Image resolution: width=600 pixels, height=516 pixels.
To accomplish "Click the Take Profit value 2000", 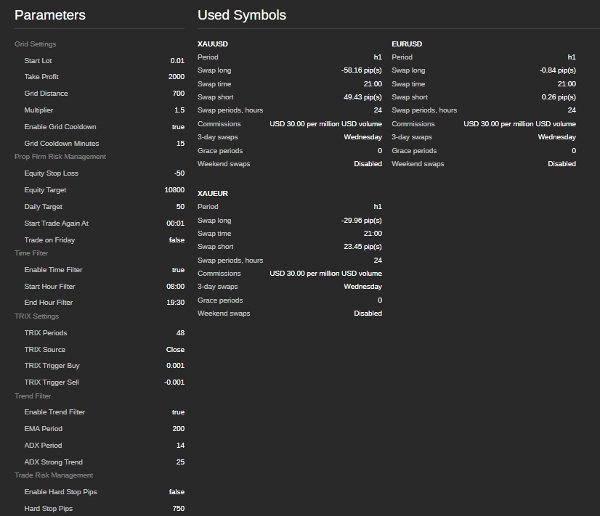I will (176, 77).
